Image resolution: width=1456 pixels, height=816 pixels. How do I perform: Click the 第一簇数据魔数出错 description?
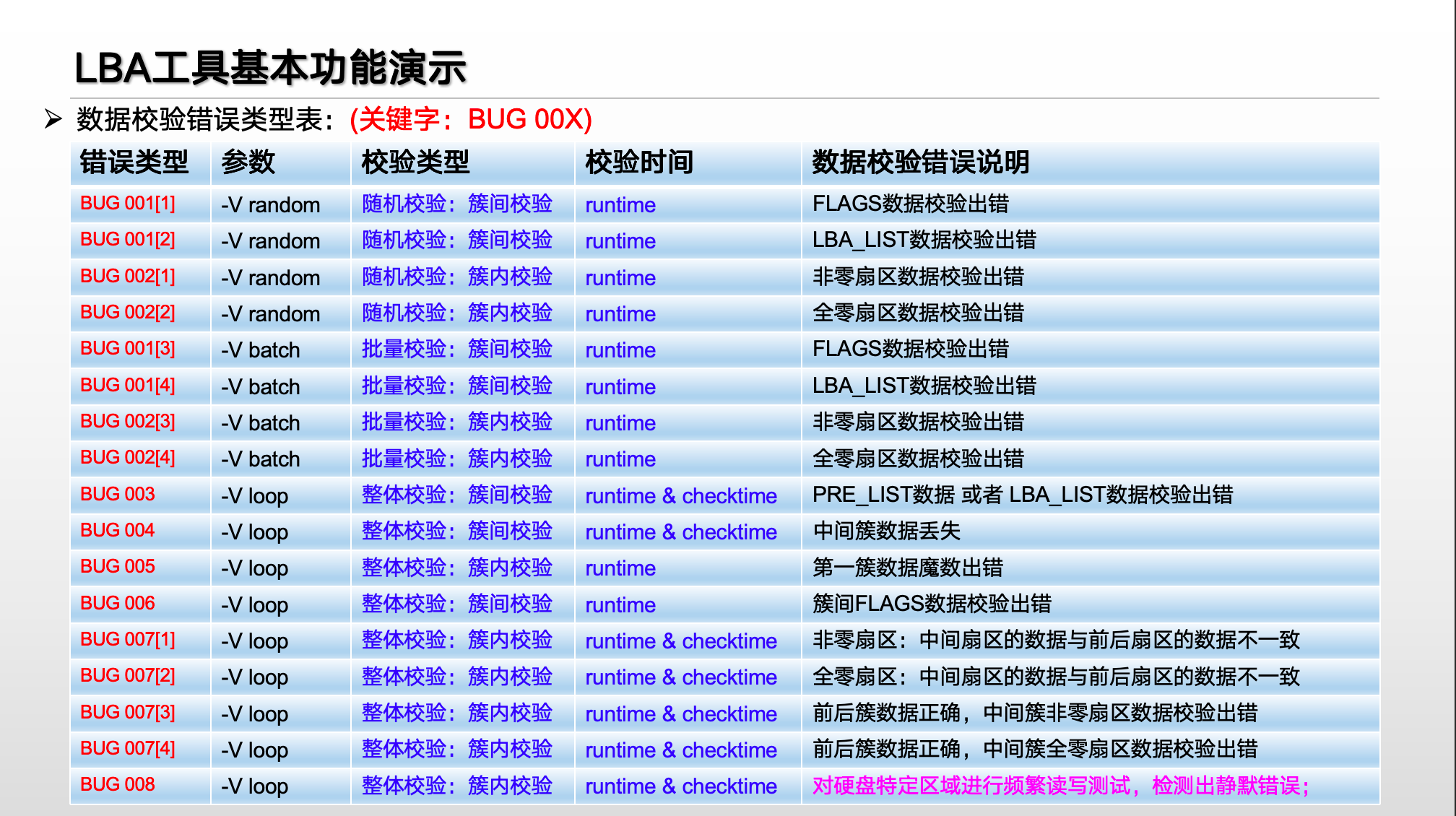907,568
